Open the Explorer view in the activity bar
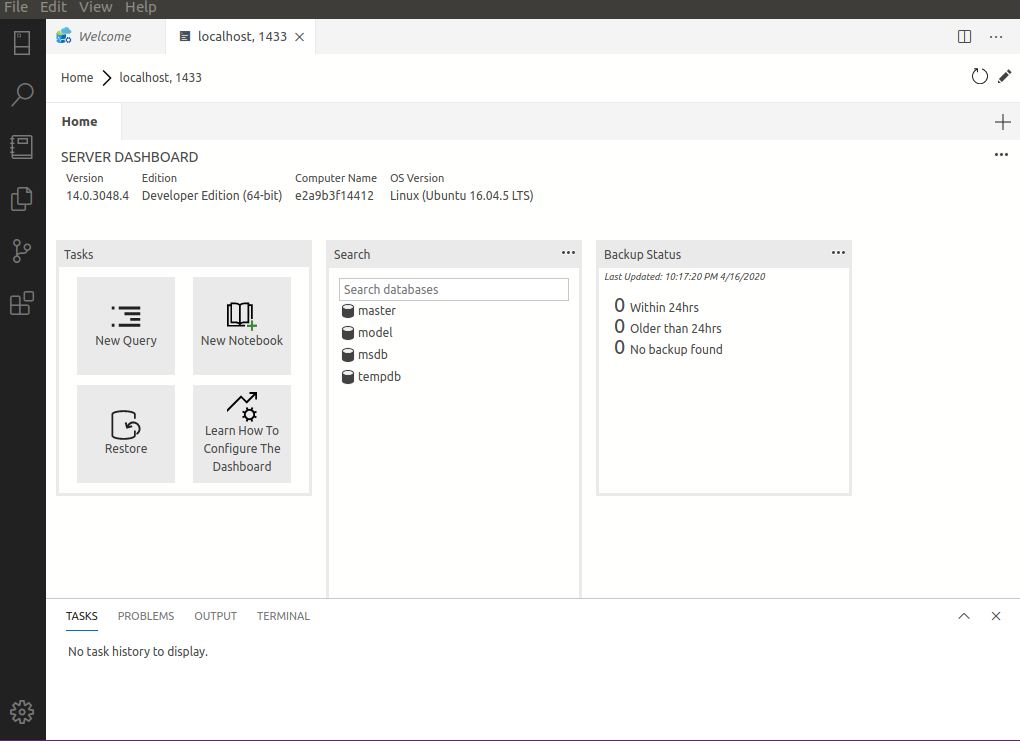The width and height of the screenshot is (1020, 741). 22,199
